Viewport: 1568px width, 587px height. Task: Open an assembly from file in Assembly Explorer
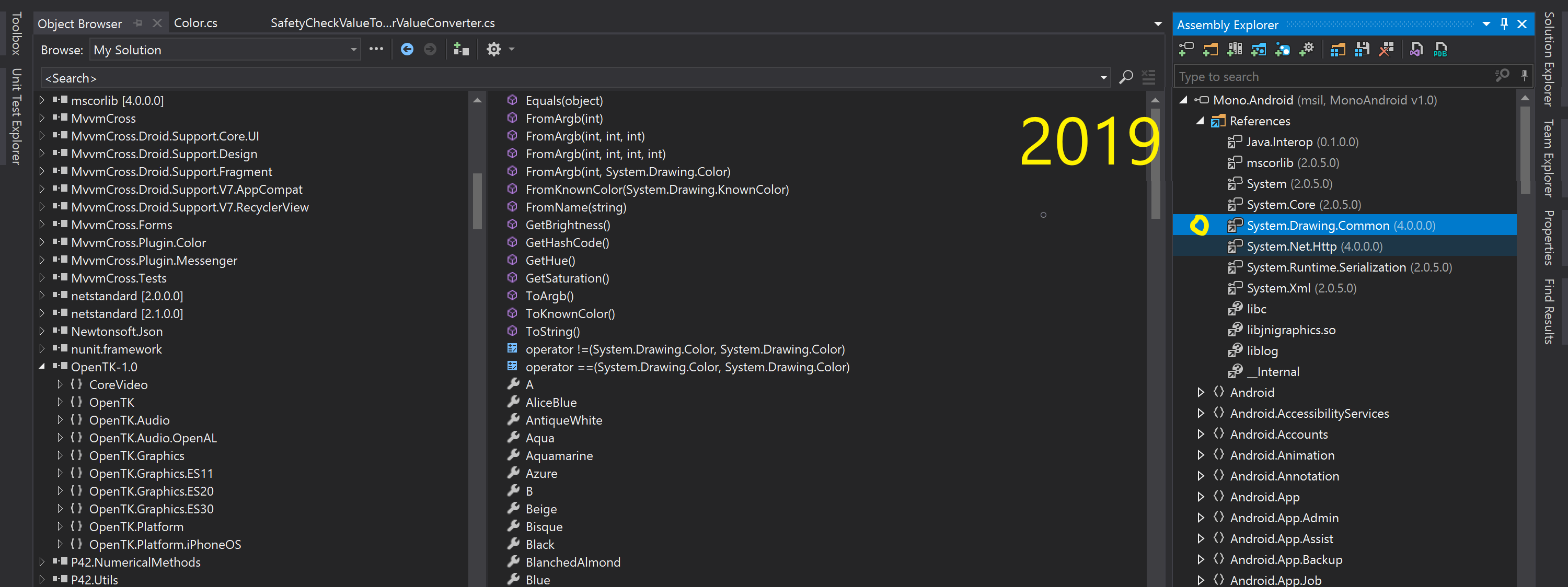[1186, 49]
